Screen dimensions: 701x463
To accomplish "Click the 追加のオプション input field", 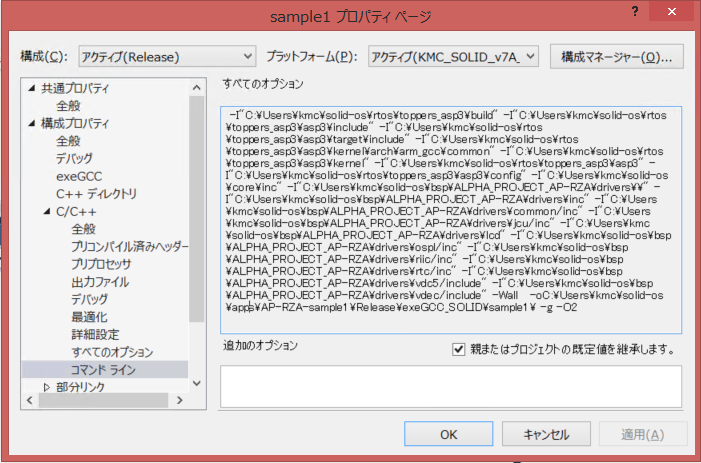I will pyautogui.click(x=450, y=385).
